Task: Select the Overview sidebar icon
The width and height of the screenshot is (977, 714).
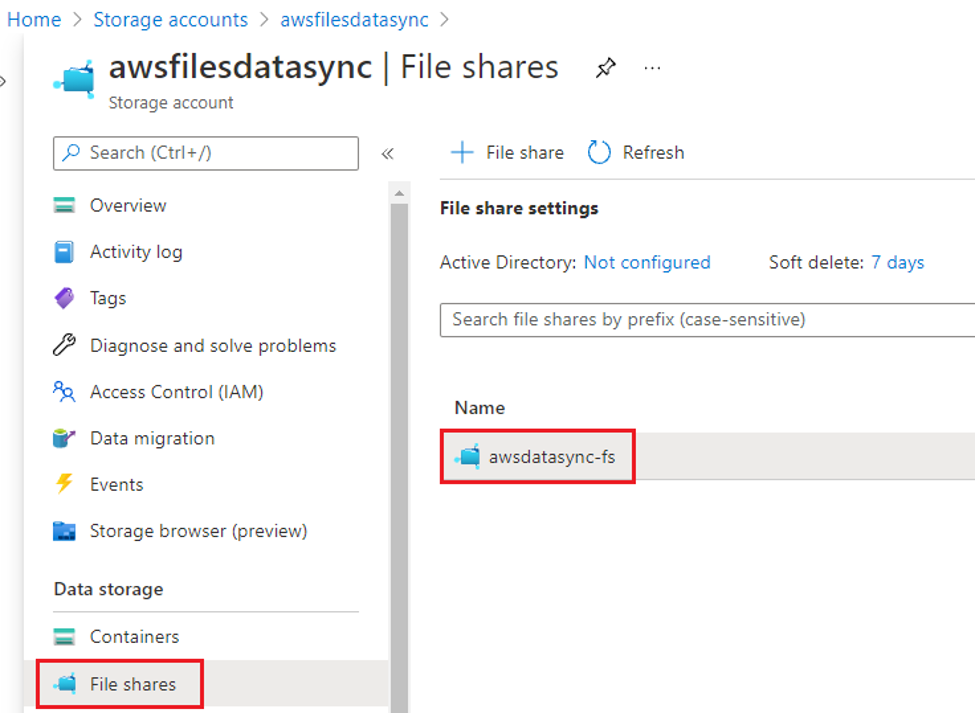Action: click(65, 205)
